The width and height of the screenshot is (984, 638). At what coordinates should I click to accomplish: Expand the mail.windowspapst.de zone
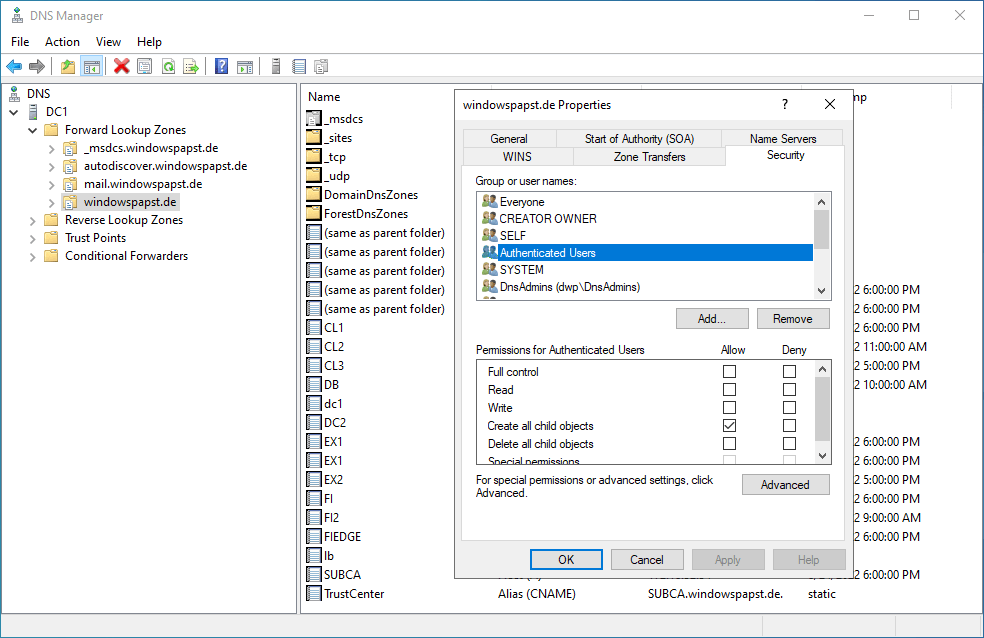click(52, 184)
